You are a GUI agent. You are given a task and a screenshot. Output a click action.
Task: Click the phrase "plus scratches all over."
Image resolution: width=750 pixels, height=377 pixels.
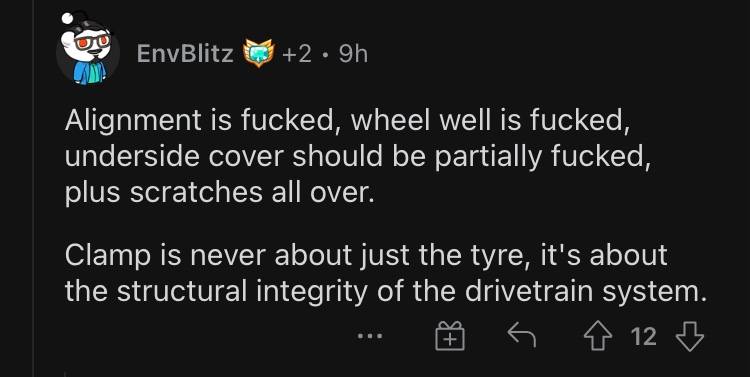[x=220, y=192]
